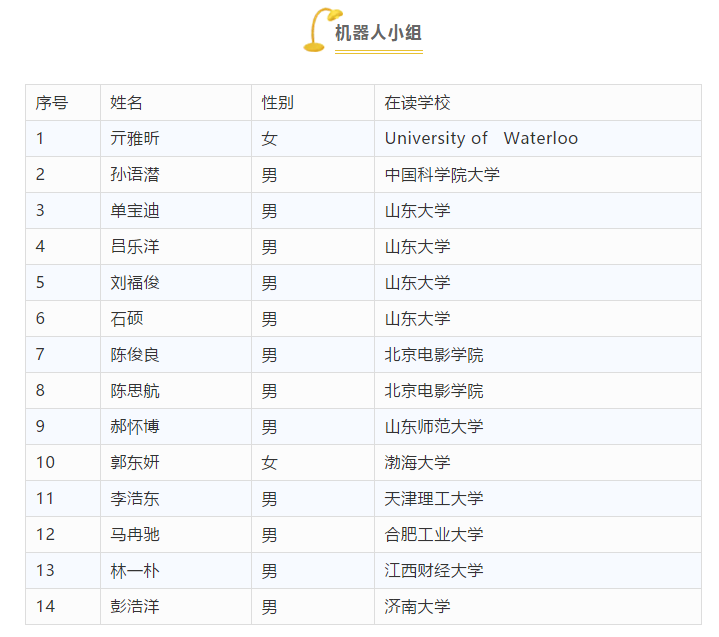Select the name 刘福俊
Screen dimensions: 719x637
135,283
